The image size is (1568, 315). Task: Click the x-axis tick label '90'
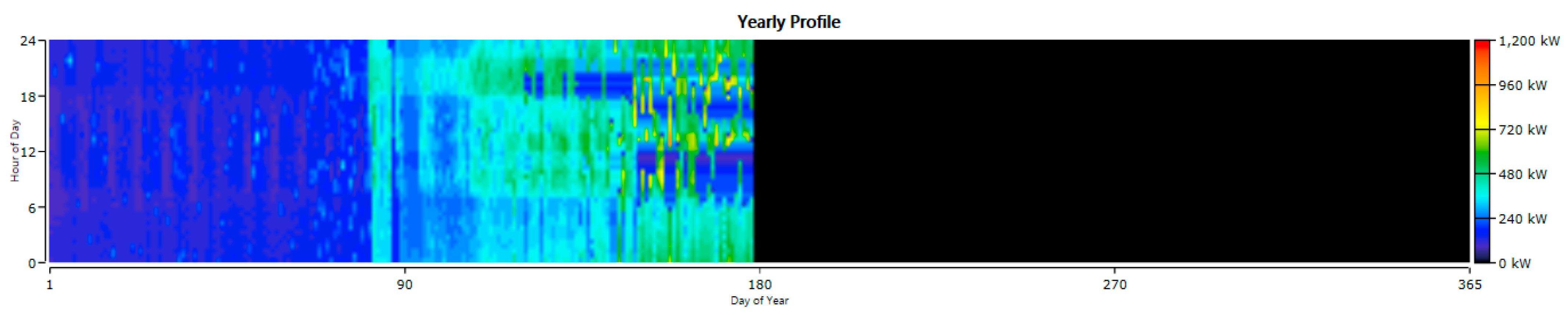[404, 284]
